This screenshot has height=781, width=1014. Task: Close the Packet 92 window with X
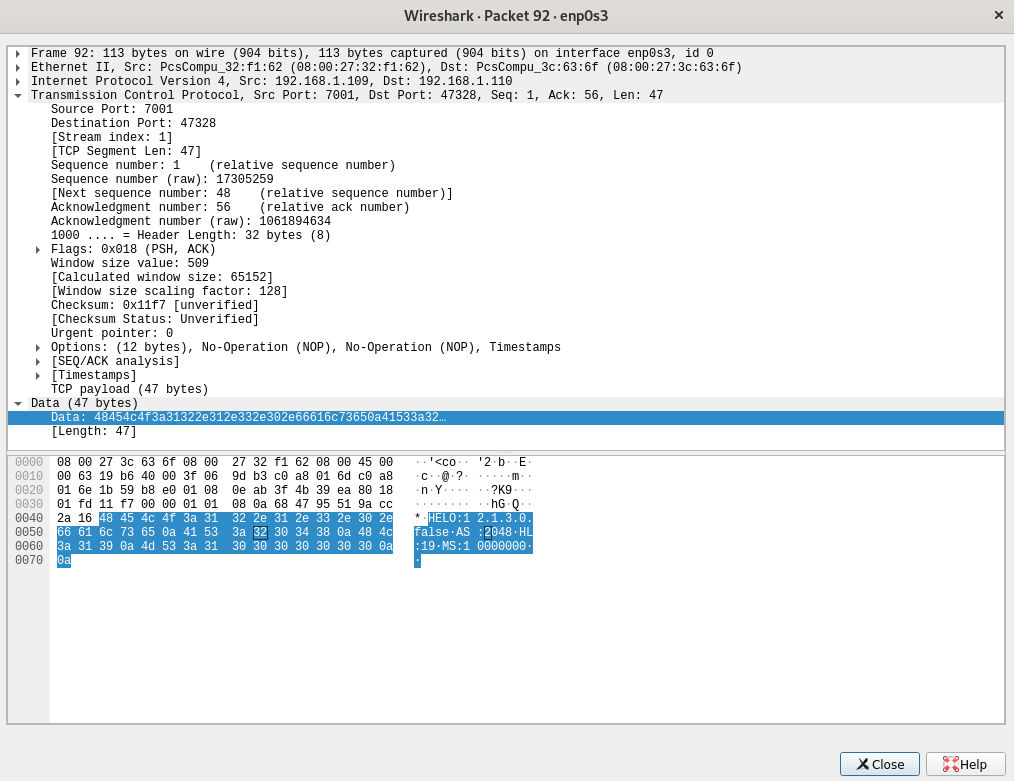998,15
